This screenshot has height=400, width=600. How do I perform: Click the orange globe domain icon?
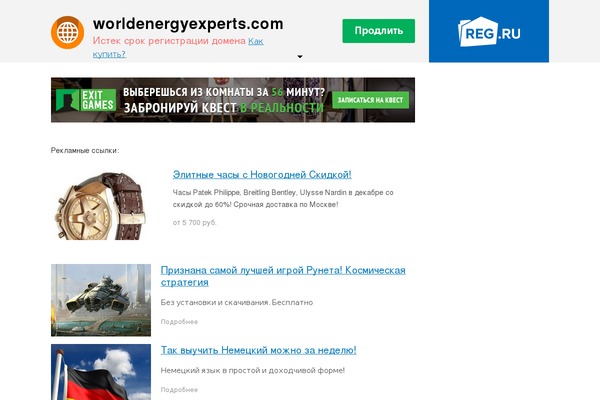point(67,32)
